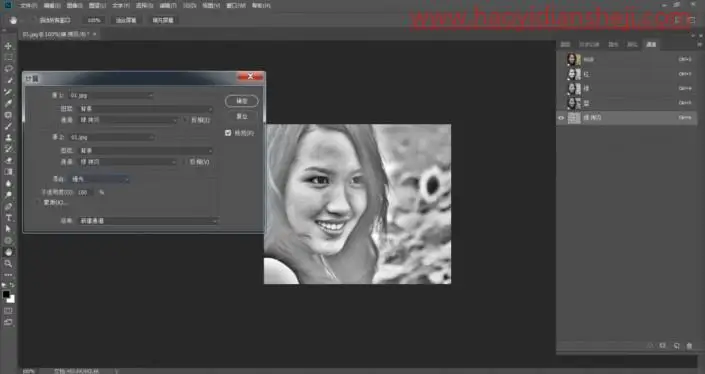Screen dimensions: 705x374
Task: Click Save selection as channel icon
Action: pyautogui.click(x=663, y=346)
